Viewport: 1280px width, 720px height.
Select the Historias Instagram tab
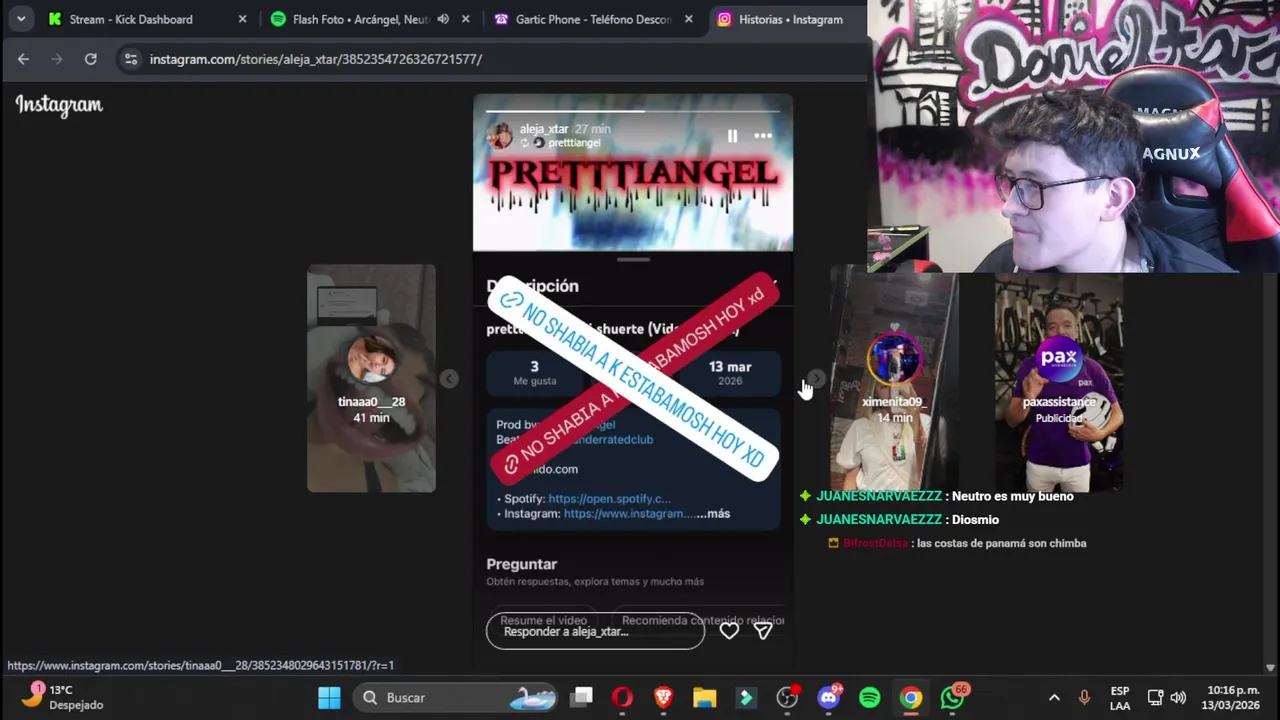pos(790,19)
